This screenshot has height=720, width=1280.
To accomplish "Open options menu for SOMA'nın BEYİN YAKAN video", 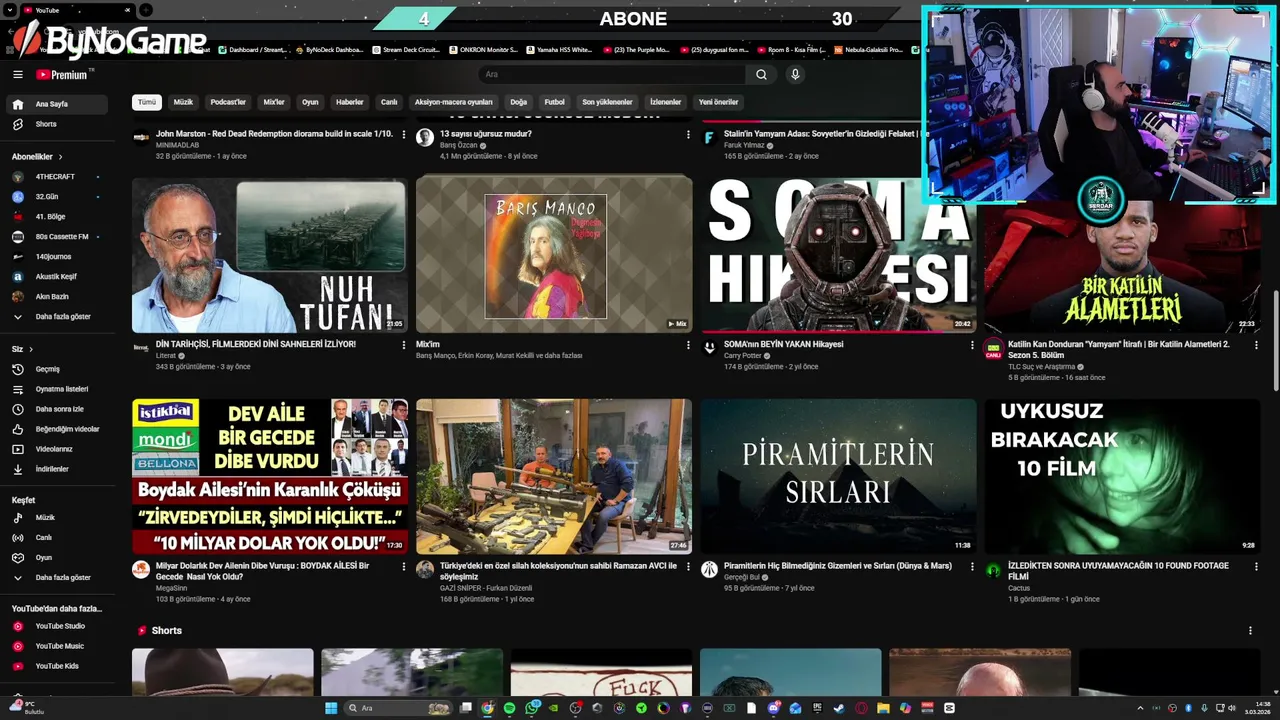I will [972, 345].
